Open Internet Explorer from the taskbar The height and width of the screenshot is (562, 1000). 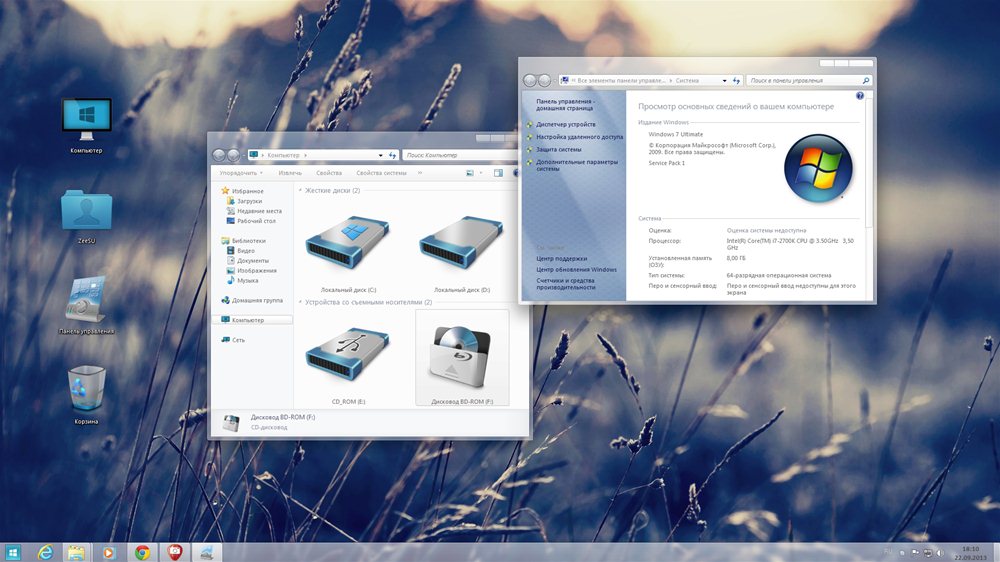click(45, 552)
